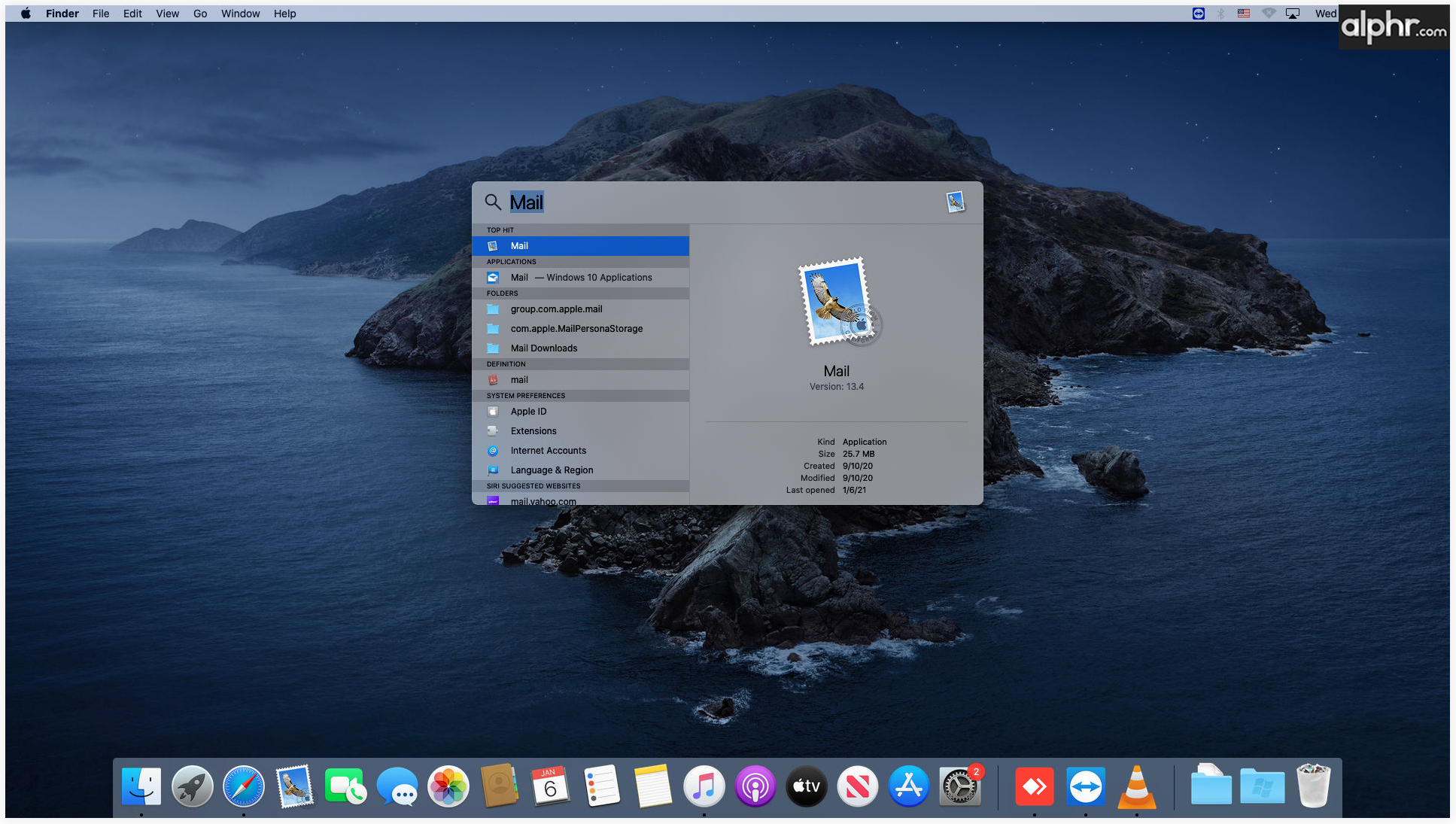The width and height of the screenshot is (1456, 824).
Task: Open TeamViewer icon in Dock
Action: click(1086, 786)
